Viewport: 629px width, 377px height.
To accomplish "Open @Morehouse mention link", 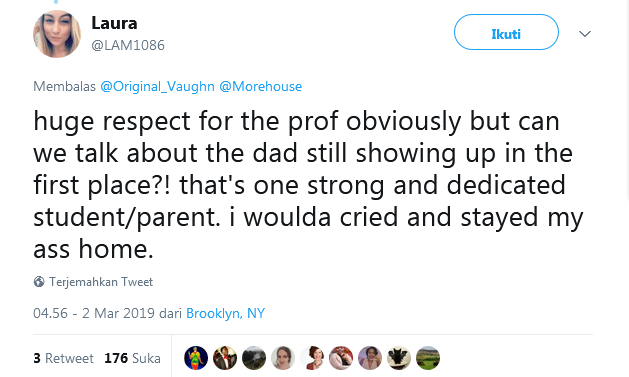I will (x=261, y=87).
